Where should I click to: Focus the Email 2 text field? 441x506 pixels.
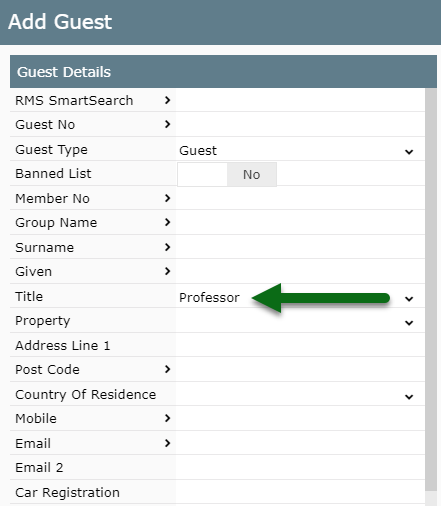point(300,468)
